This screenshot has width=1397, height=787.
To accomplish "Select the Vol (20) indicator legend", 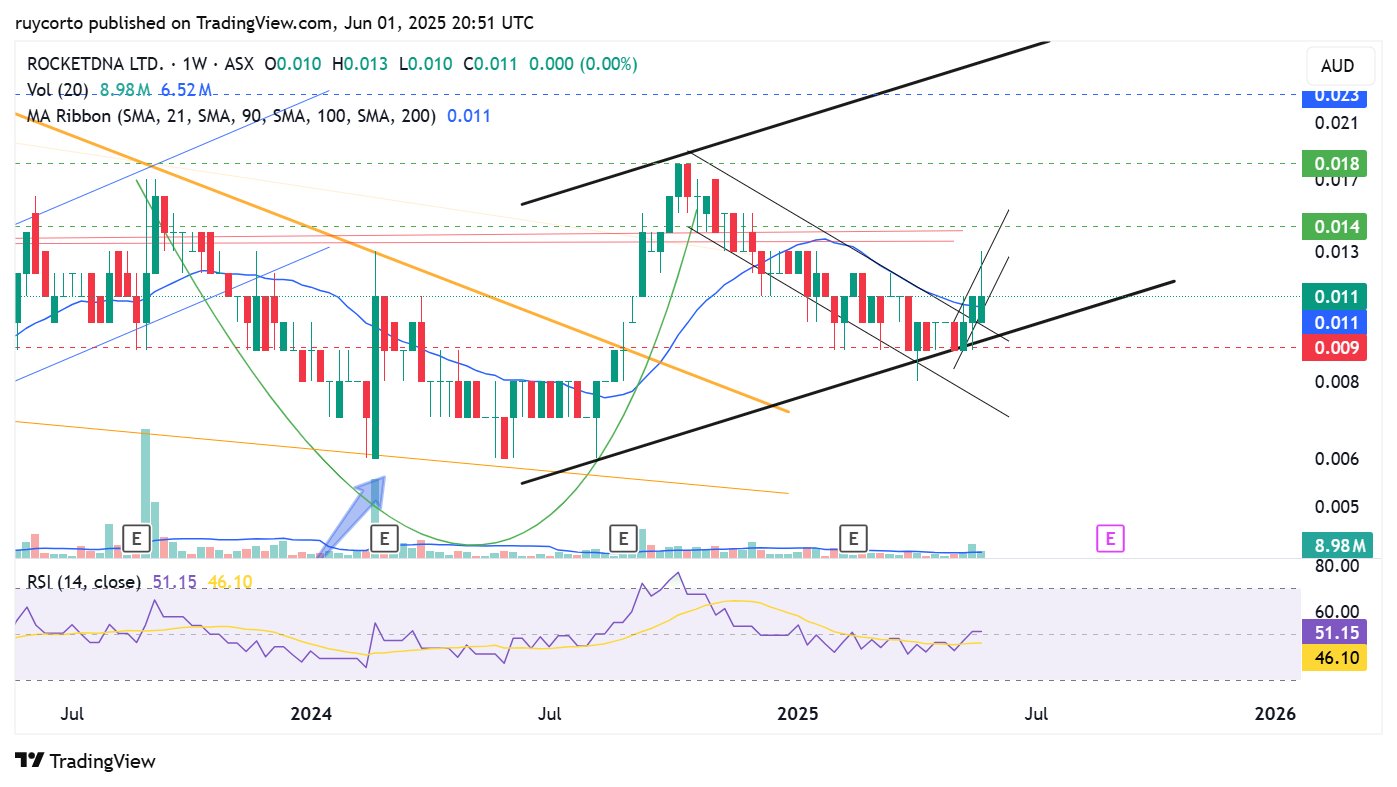I will tap(58, 90).
